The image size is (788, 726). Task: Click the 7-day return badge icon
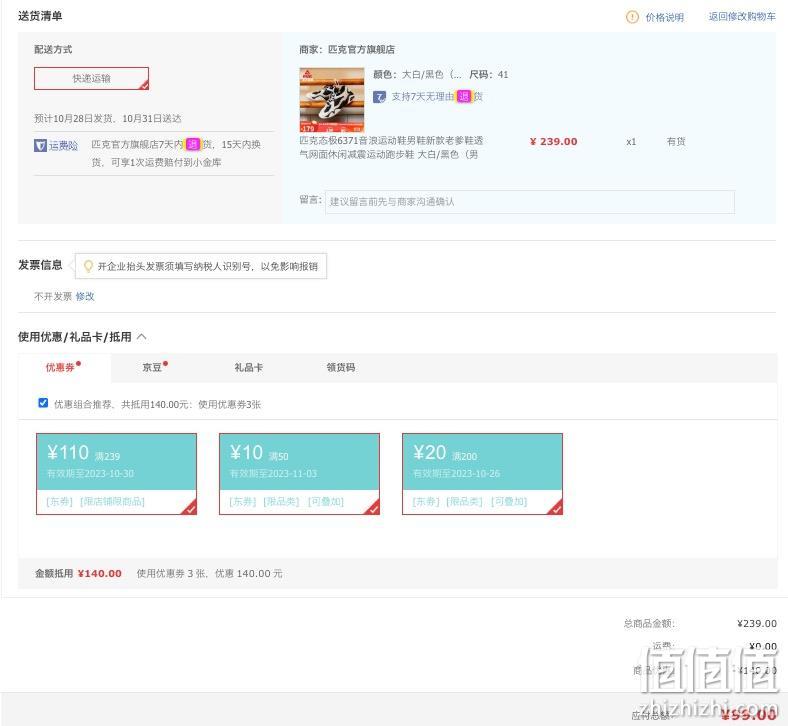[x=379, y=96]
